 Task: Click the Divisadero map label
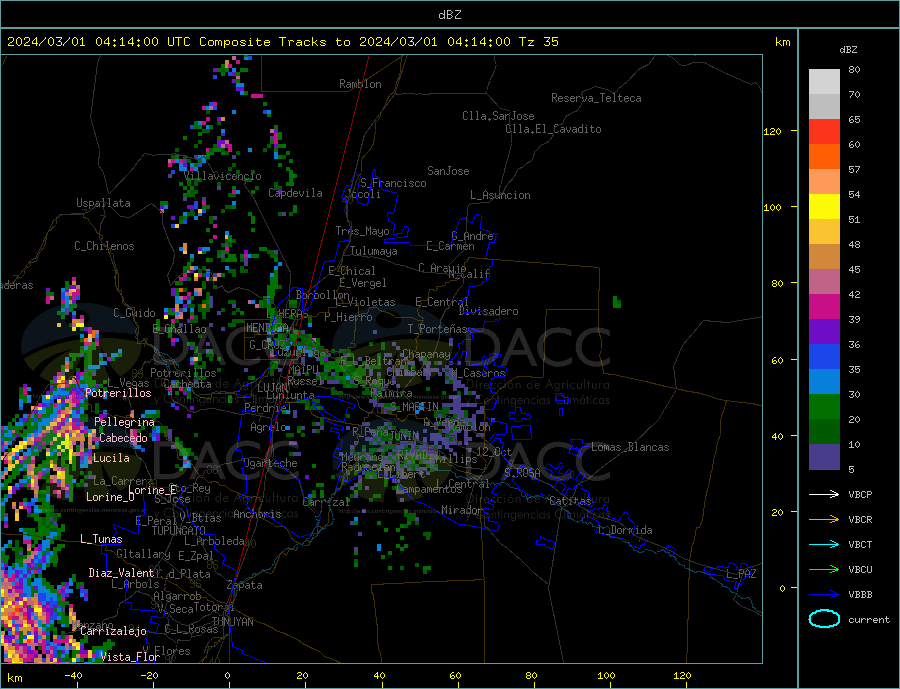[488, 311]
